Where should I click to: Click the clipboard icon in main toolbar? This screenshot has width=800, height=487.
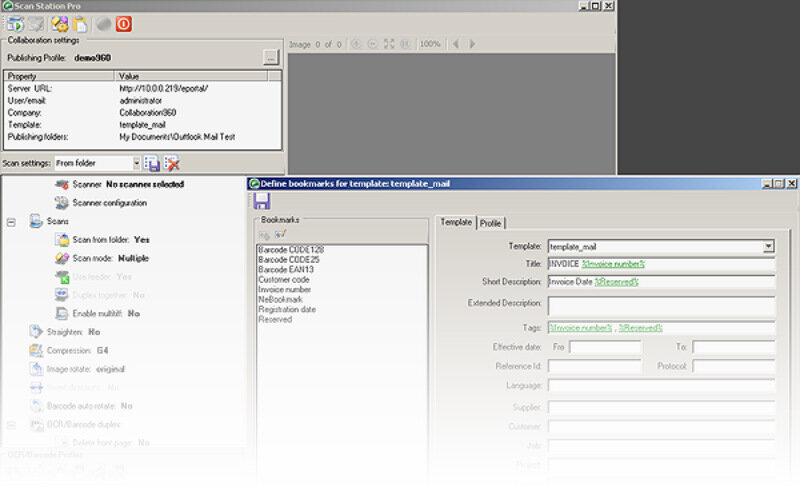(x=80, y=24)
